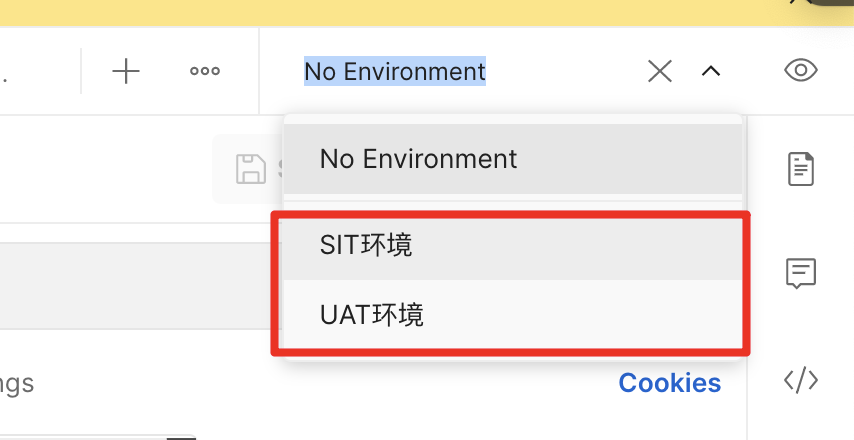Click the floppy disk Save icon
This screenshot has height=440, width=854.
(x=250, y=169)
